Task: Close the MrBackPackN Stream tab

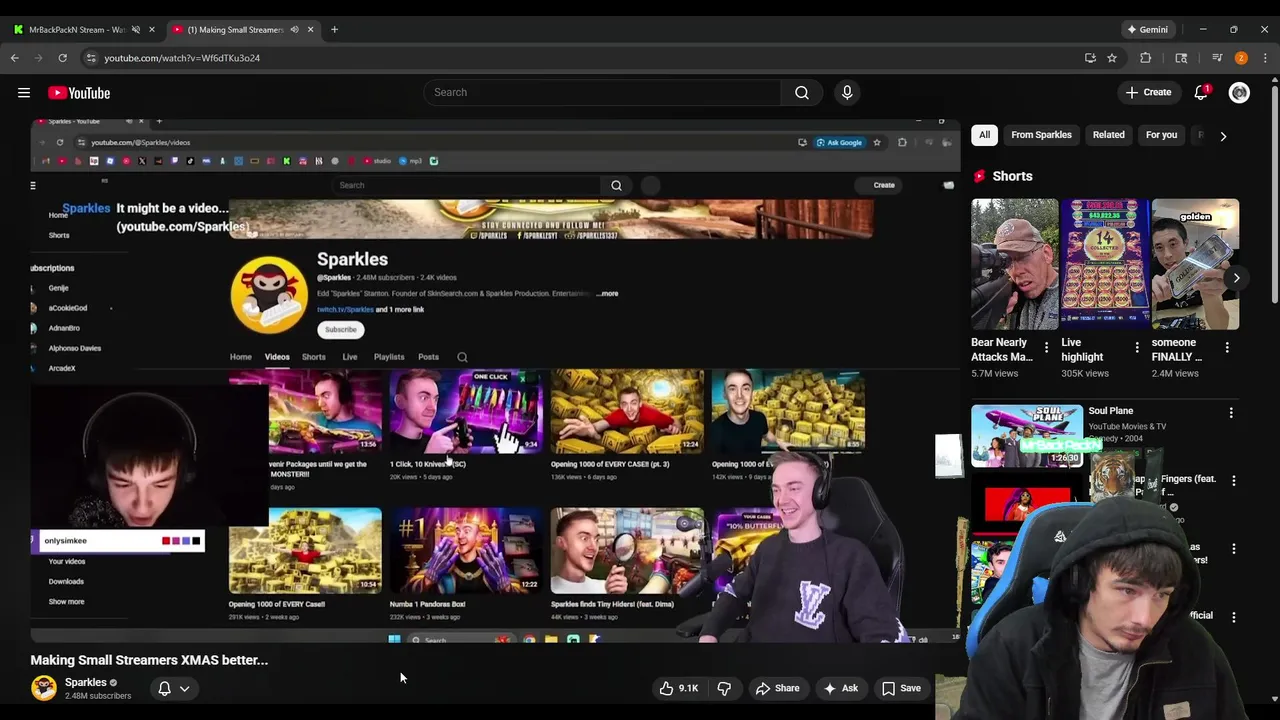Action: click(x=152, y=30)
